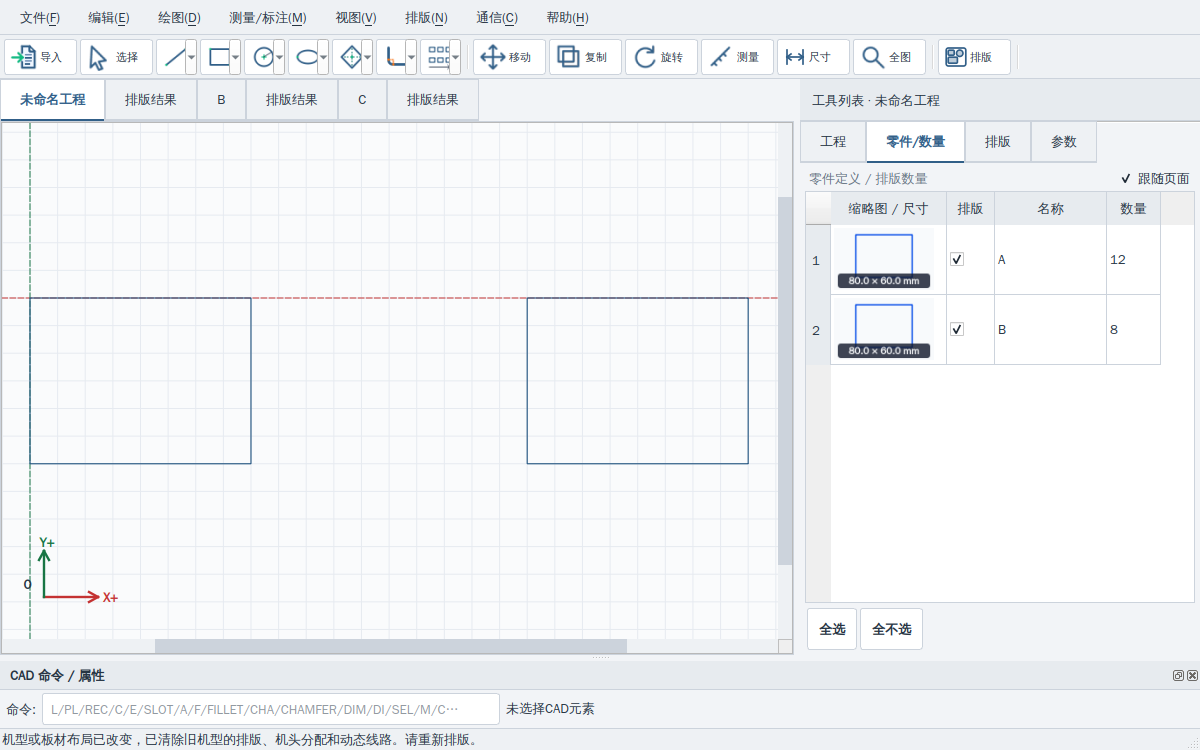Click the canvas horizontal scrollbar thumb
1200x750 pixels.
pyautogui.click(x=391, y=646)
